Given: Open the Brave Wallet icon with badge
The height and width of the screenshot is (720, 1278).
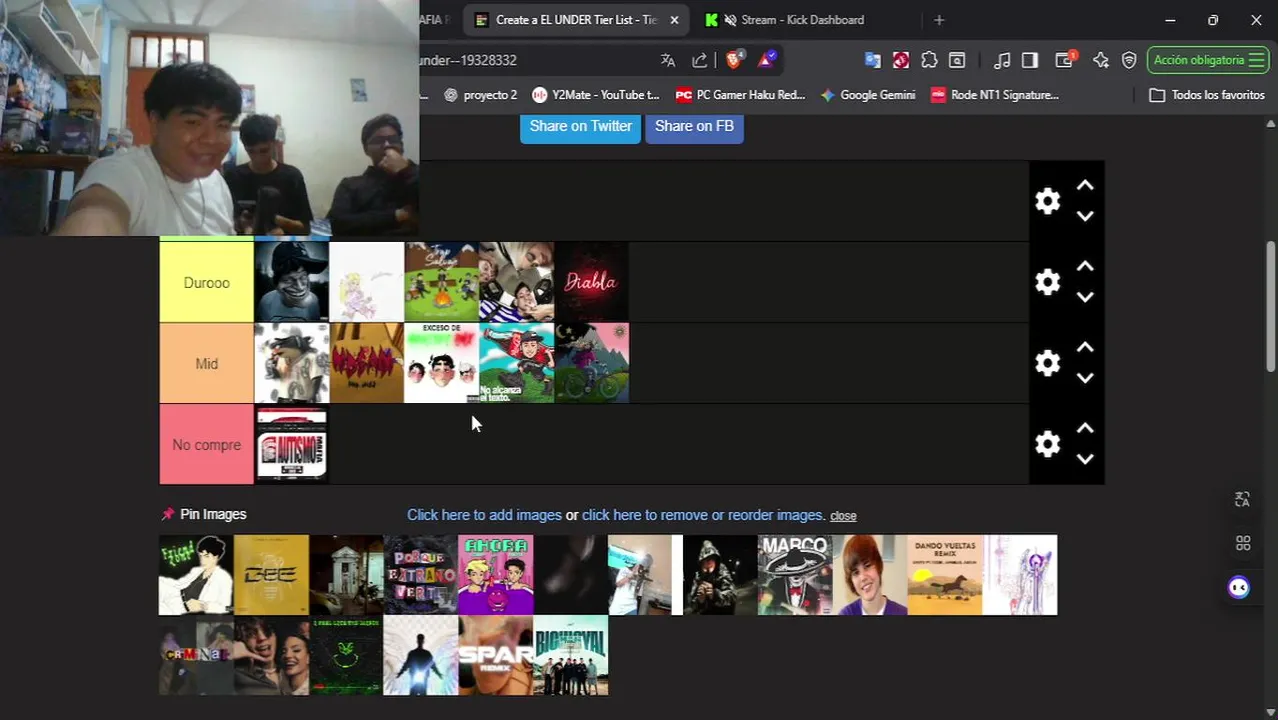Looking at the screenshot, I should click(x=1064, y=60).
